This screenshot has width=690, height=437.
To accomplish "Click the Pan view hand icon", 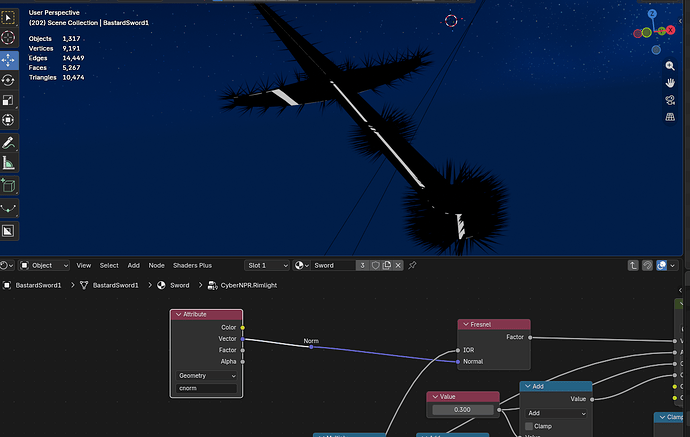I will [x=670, y=83].
